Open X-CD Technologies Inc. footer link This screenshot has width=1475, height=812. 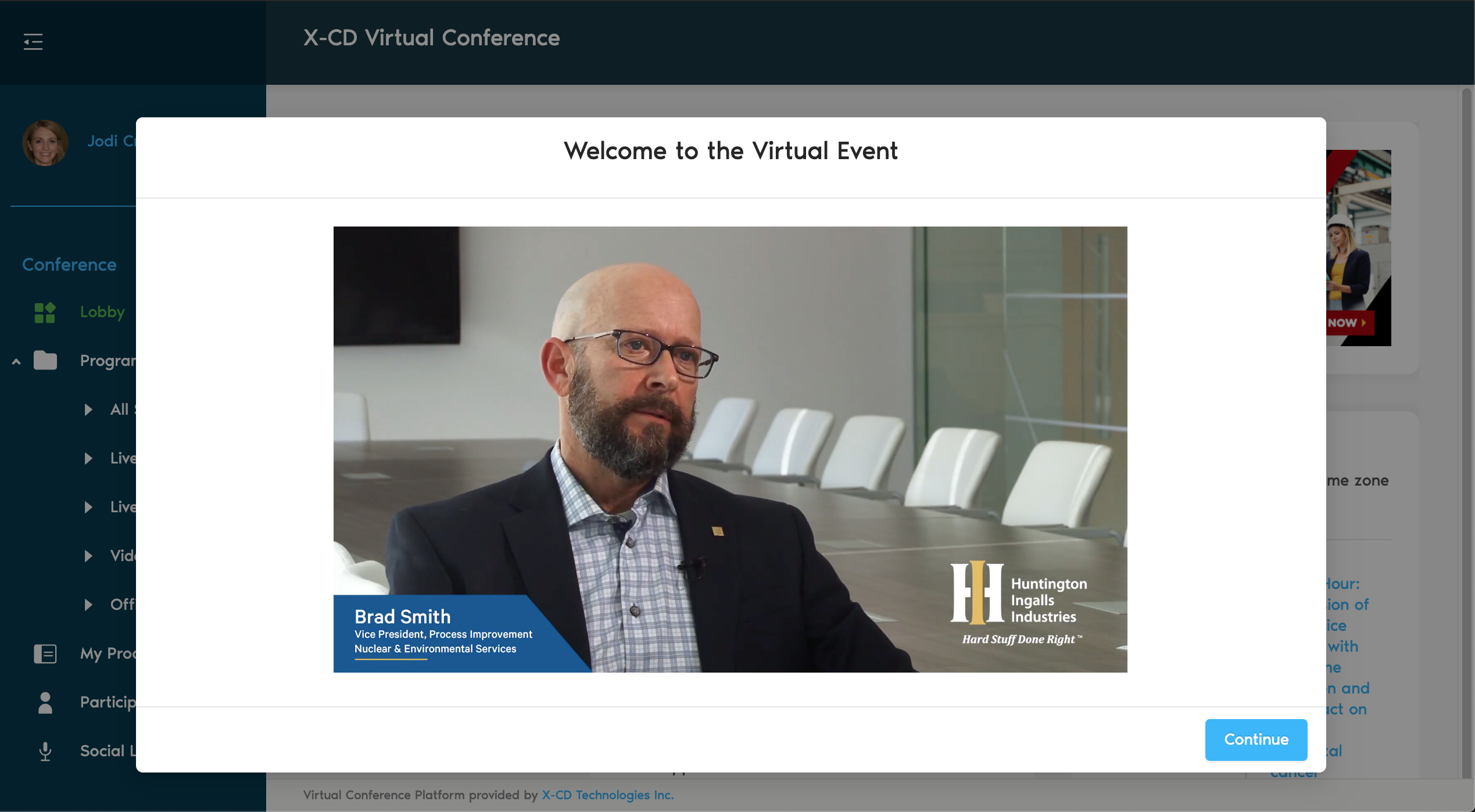[x=607, y=795]
